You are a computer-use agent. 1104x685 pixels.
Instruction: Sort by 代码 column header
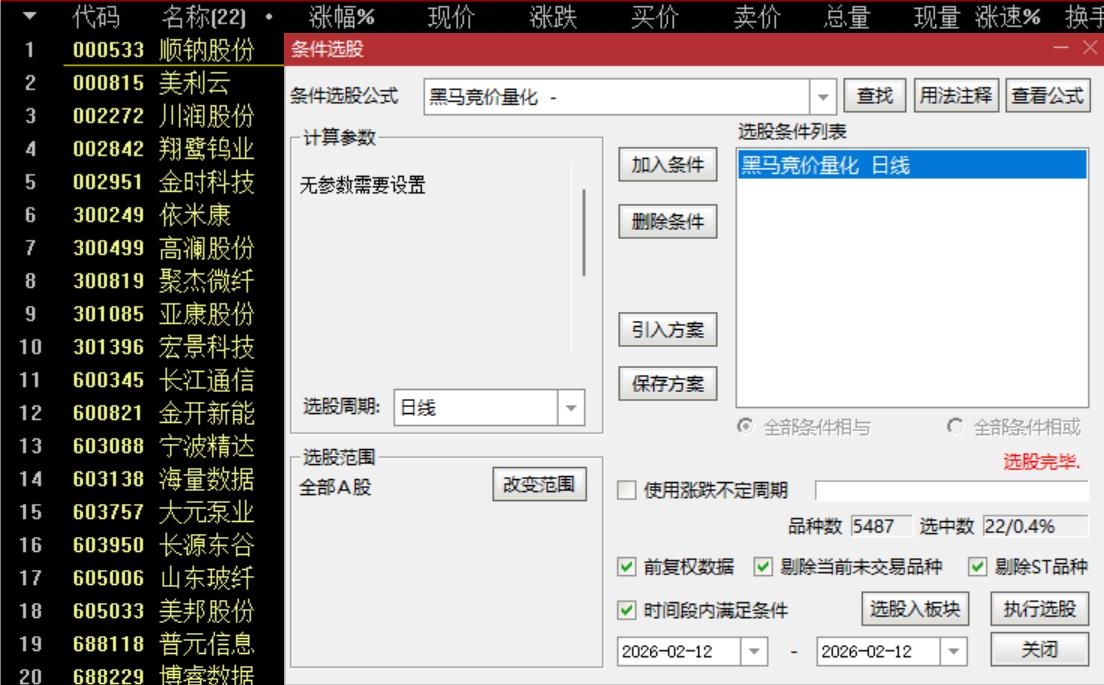point(96,16)
